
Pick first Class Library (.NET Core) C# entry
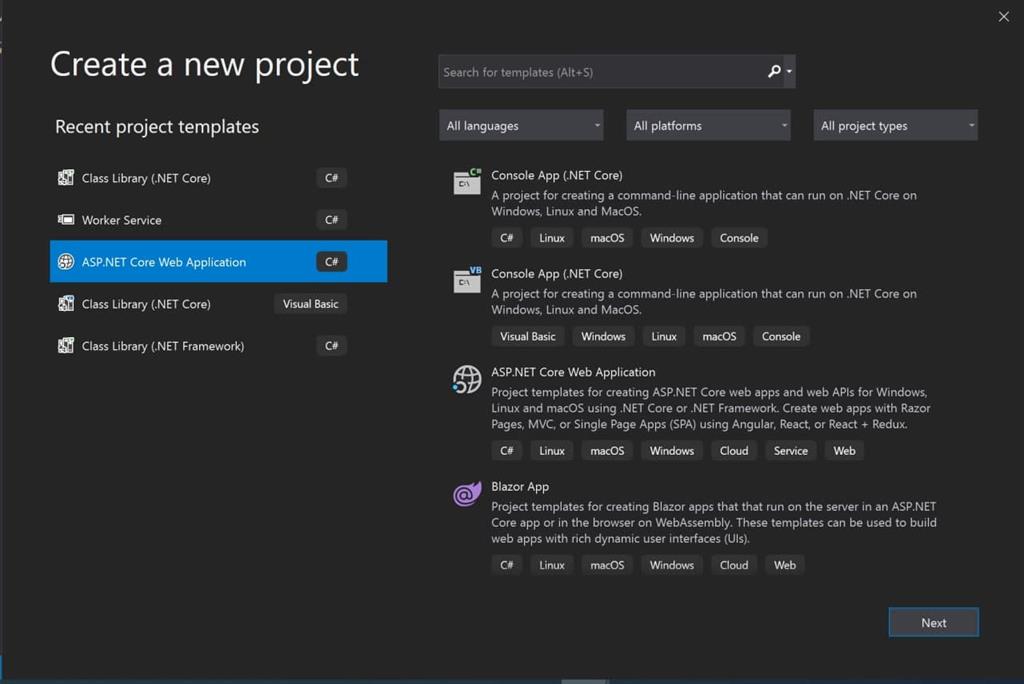pyautogui.click(x=146, y=178)
